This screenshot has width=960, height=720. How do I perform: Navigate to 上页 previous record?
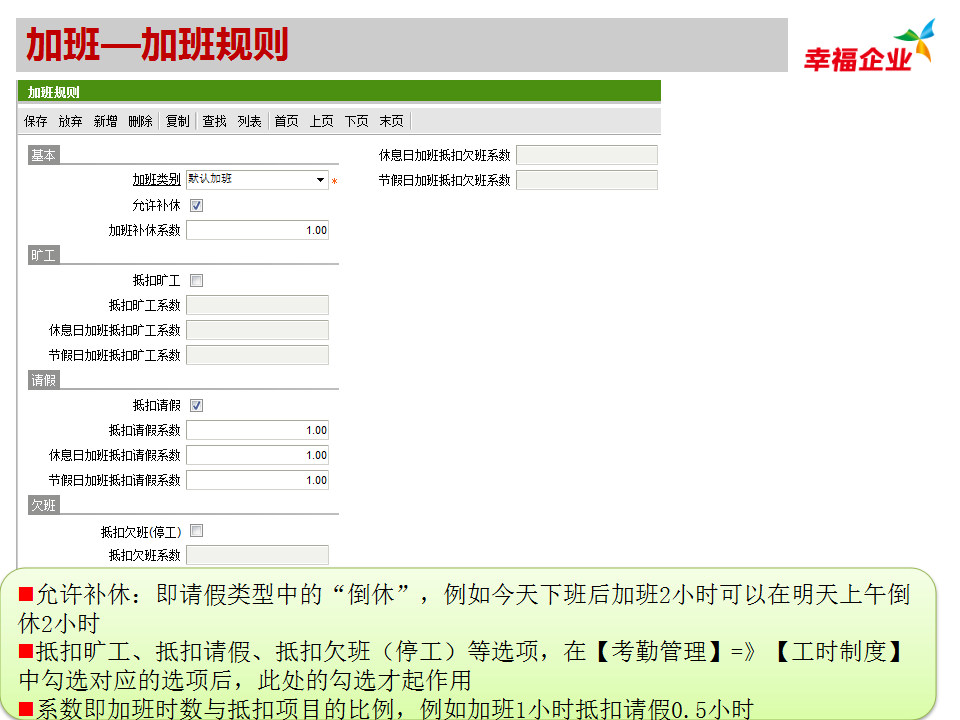click(321, 121)
